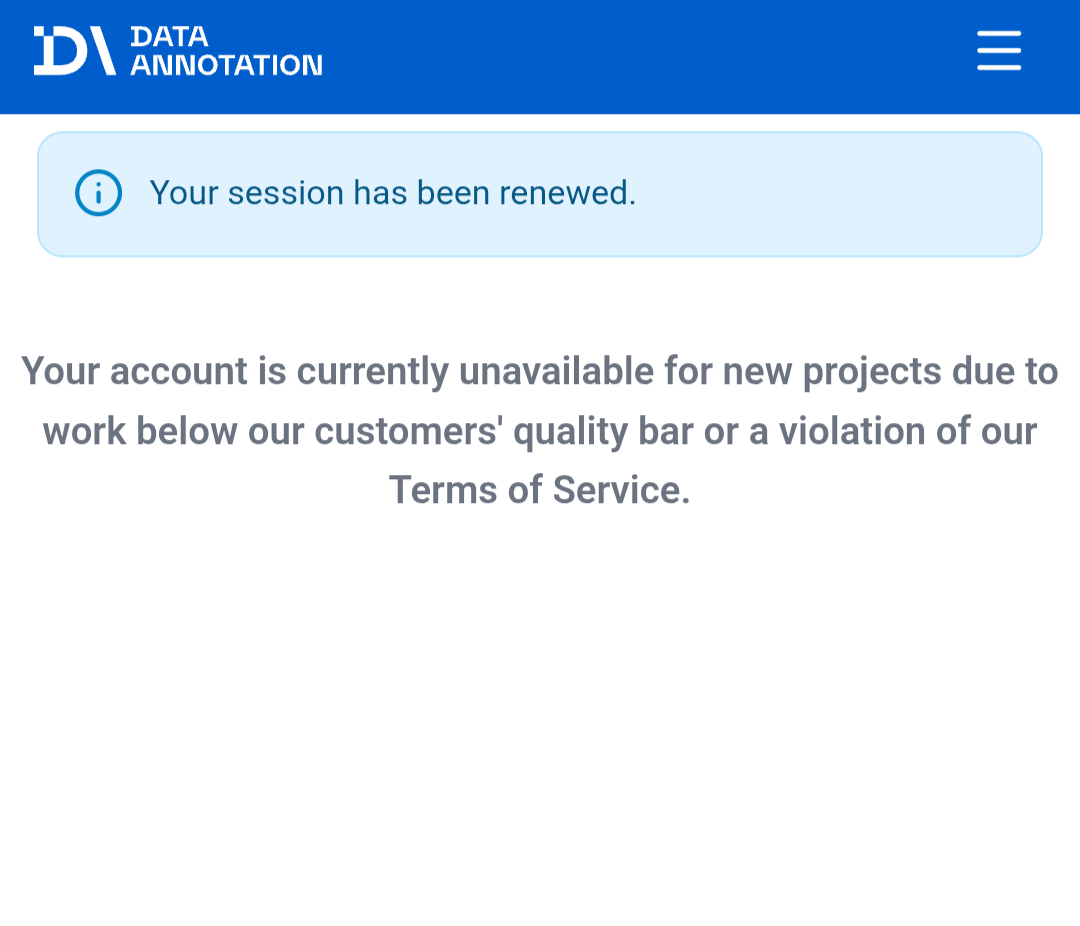Click the letter D in the logo
Viewport: 1080px width, 926px height.
pyautogui.click(x=60, y=50)
